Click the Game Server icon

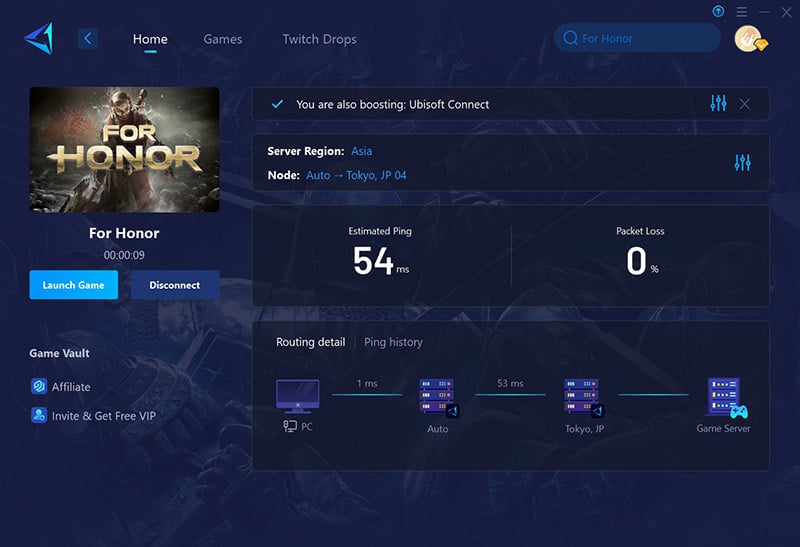click(727, 397)
